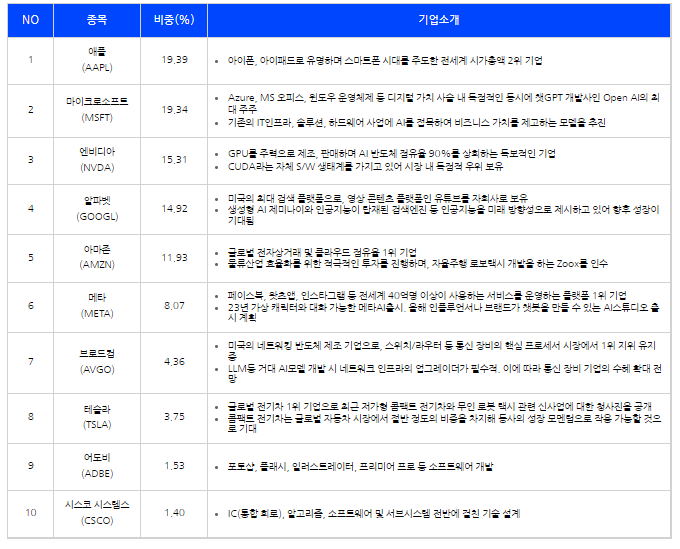
Task: Click the Azure, MS 오피스 description line
Action: 444,103
